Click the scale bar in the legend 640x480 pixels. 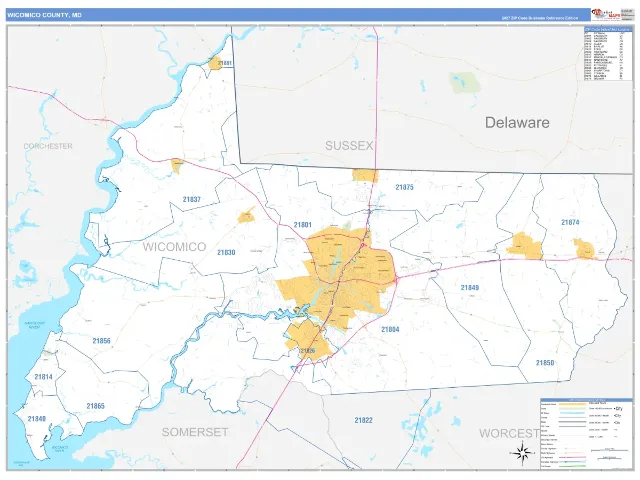coord(611,451)
